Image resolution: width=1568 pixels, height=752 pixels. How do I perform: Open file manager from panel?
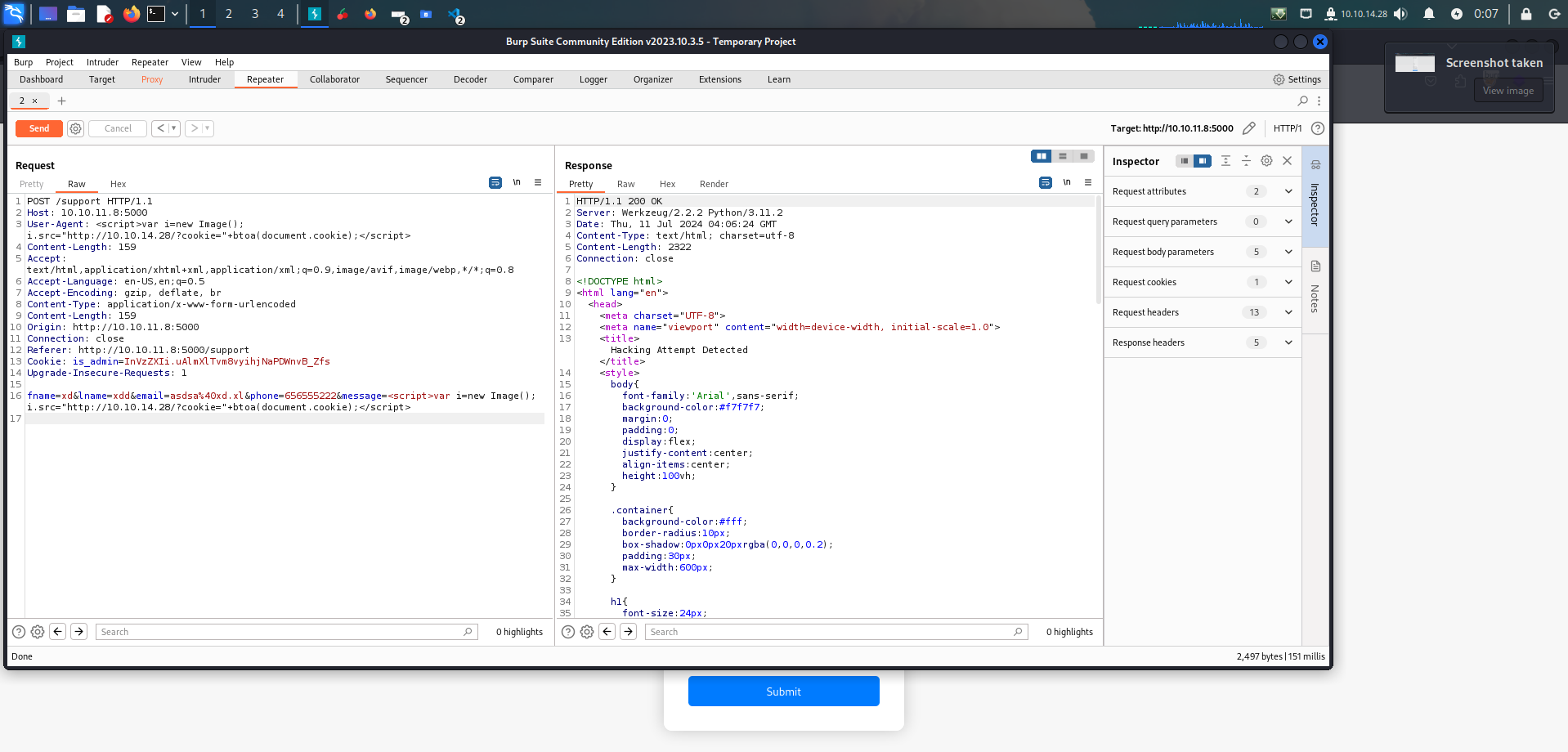click(x=76, y=14)
